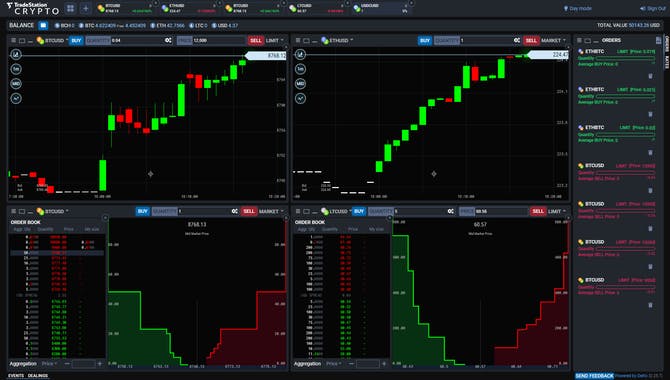
Task: Open ETHUSD chart panel menu icon
Action: coord(298,41)
